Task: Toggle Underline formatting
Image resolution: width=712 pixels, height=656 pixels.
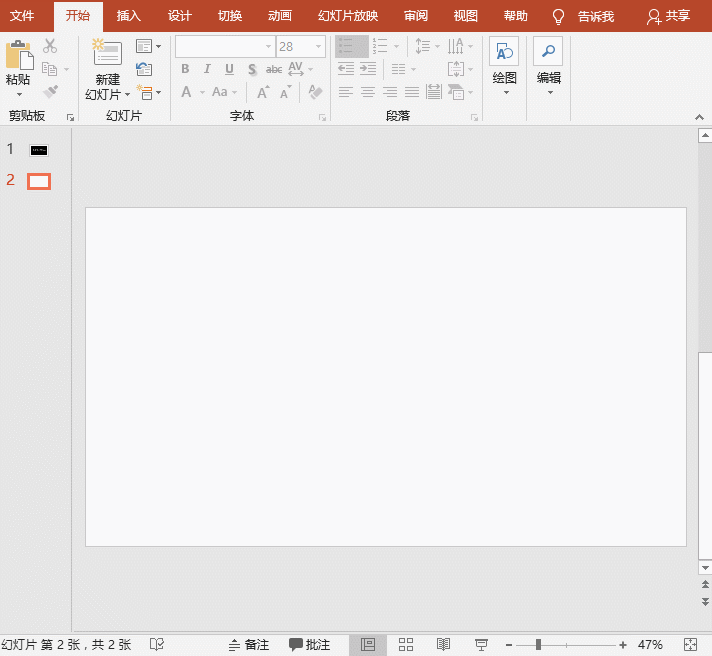Action: [229, 69]
